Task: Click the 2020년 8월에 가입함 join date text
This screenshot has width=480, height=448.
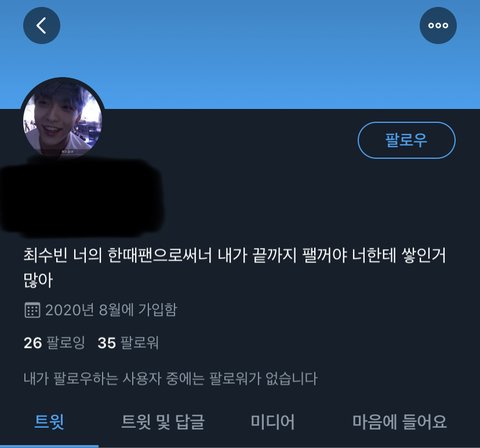Action: click(x=111, y=310)
